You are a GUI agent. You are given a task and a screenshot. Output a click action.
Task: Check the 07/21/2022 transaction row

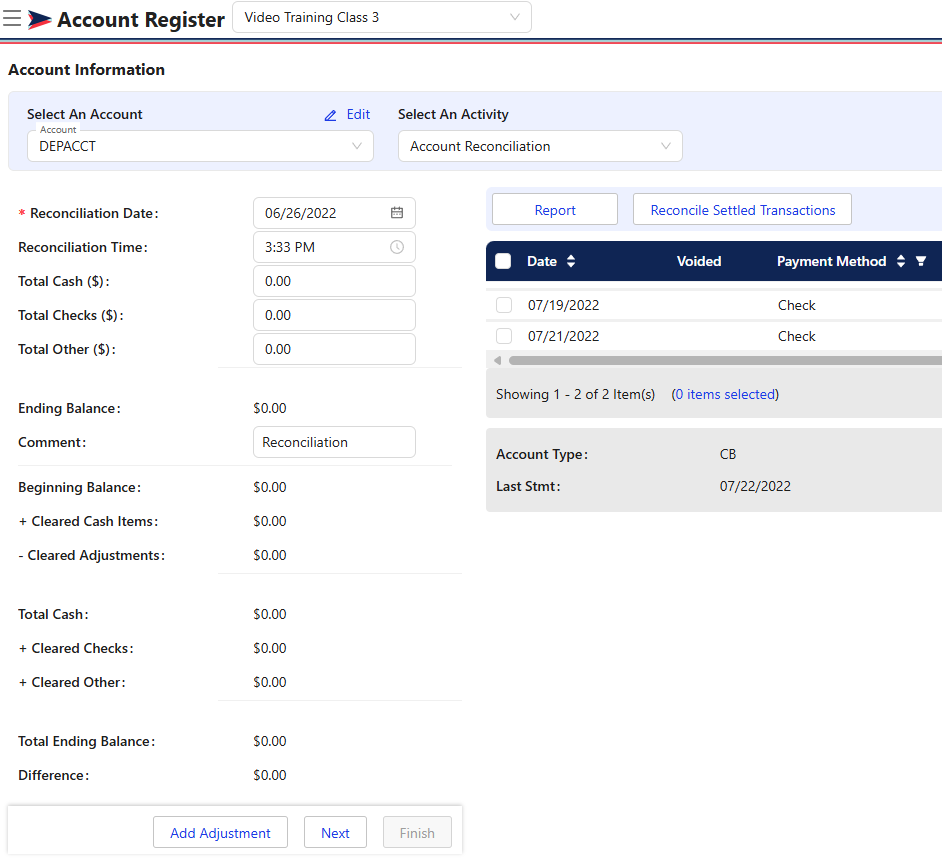[504, 336]
